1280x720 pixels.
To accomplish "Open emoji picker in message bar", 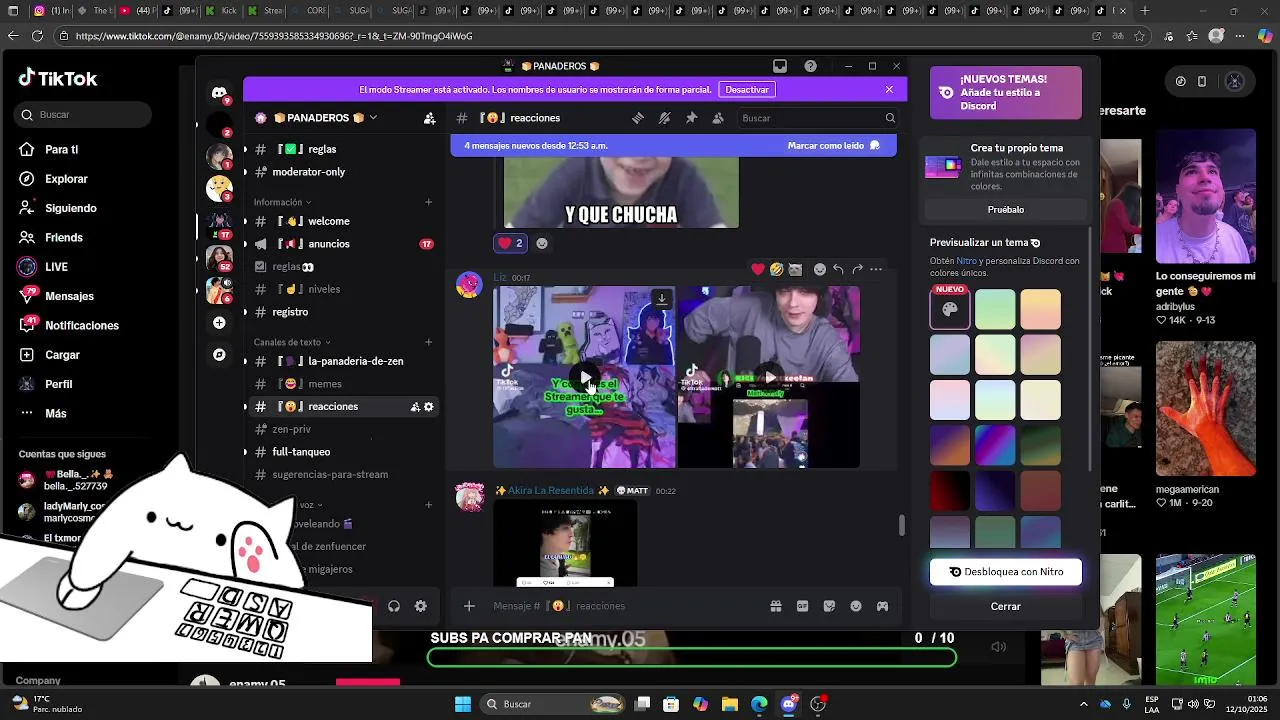I will 856,606.
